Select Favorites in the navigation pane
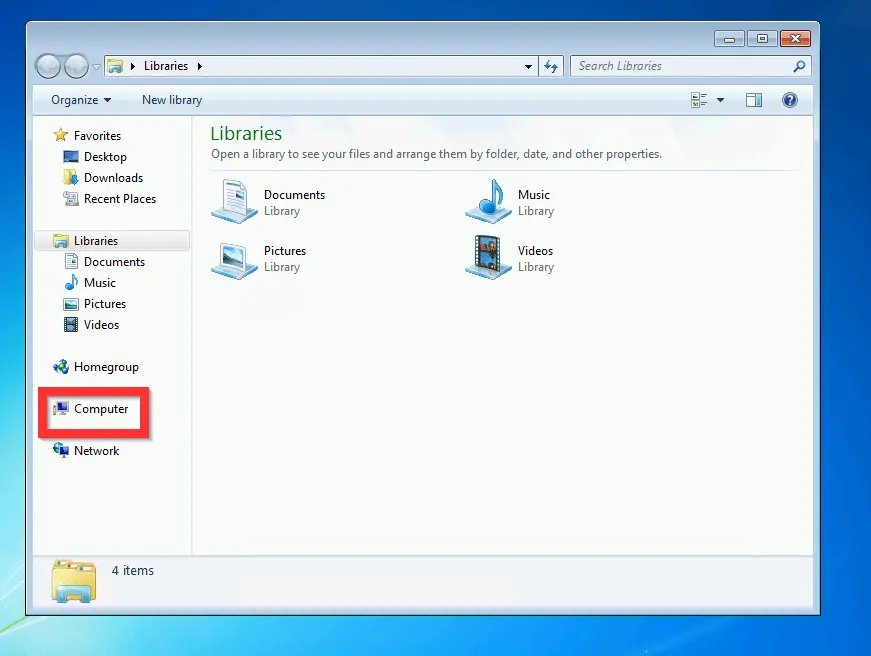The width and height of the screenshot is (871, 656). click(x=97, y=136)
